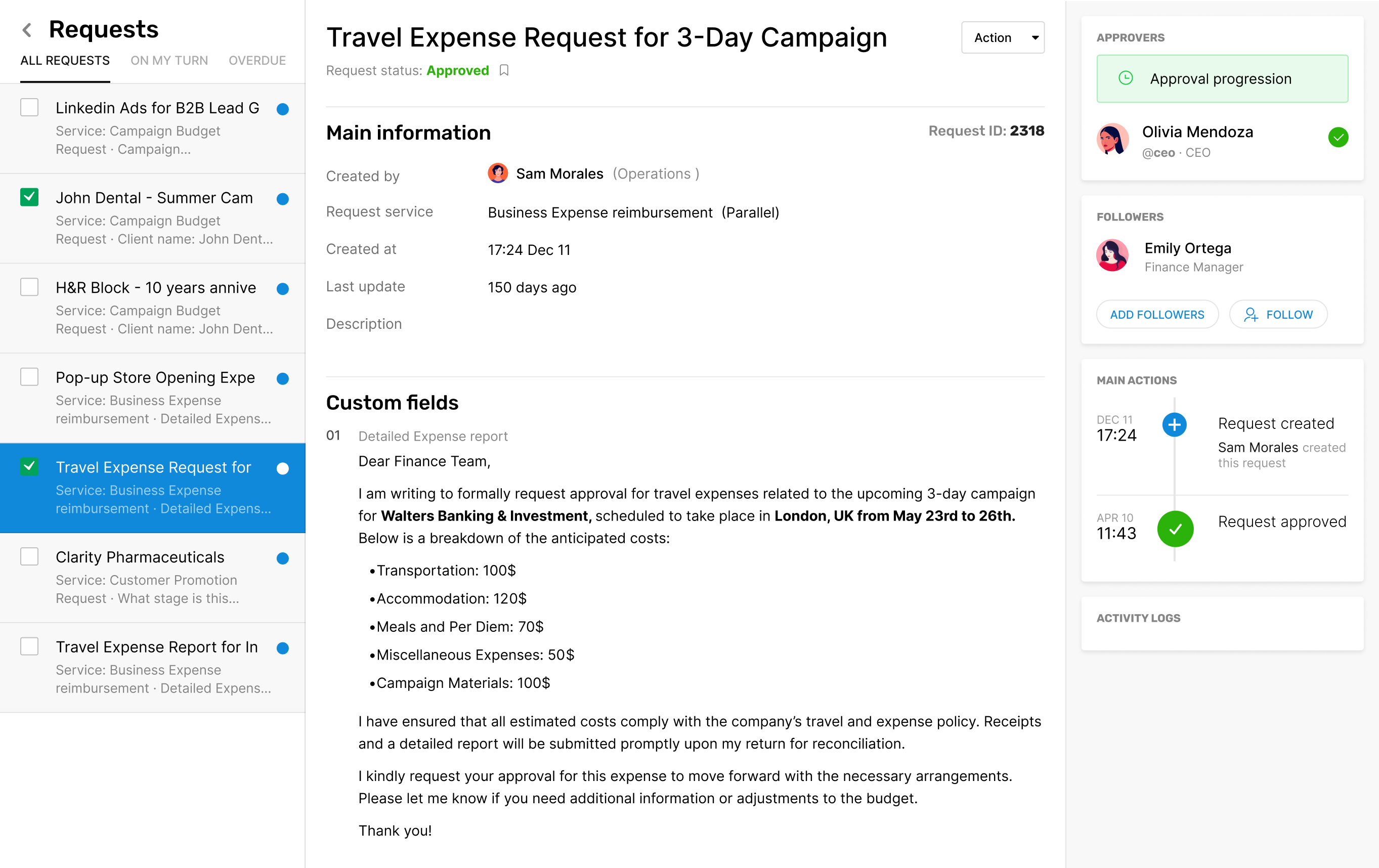Image resolution: width=1379 pixels, height=868 pixels.
Task: Click Sam Morales' avatar in Main information
Action: coord(498,173)
